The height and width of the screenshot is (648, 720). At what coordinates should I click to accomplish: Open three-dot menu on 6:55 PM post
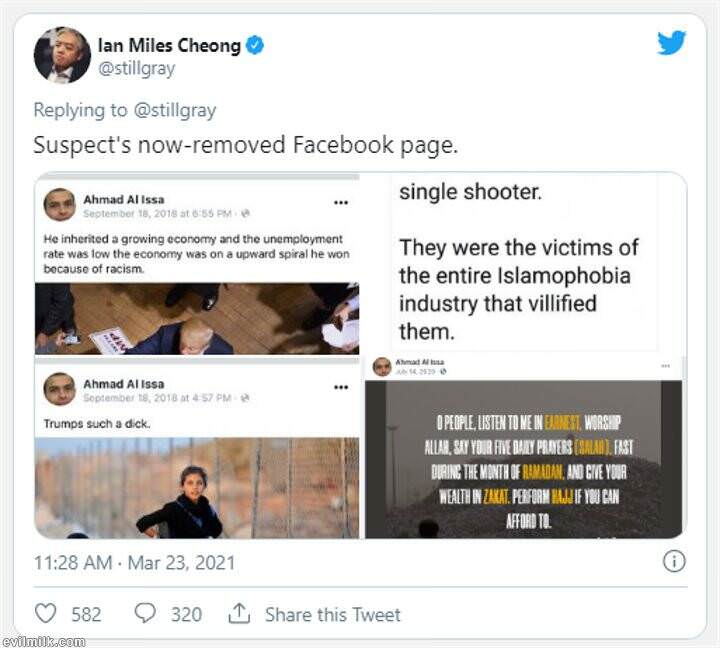click(x=341, y=202)
